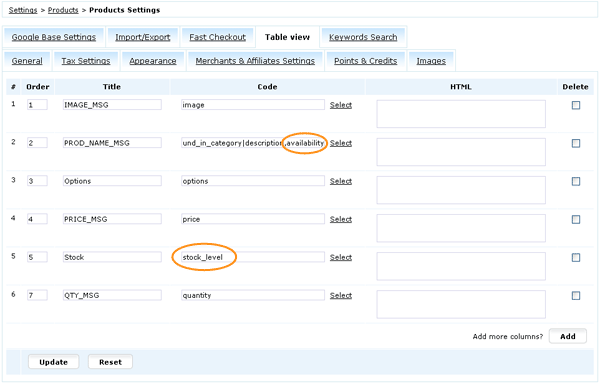This screenshot has width=600, height=384.
Task: Click the code field containing options
Action: (253, 181)
